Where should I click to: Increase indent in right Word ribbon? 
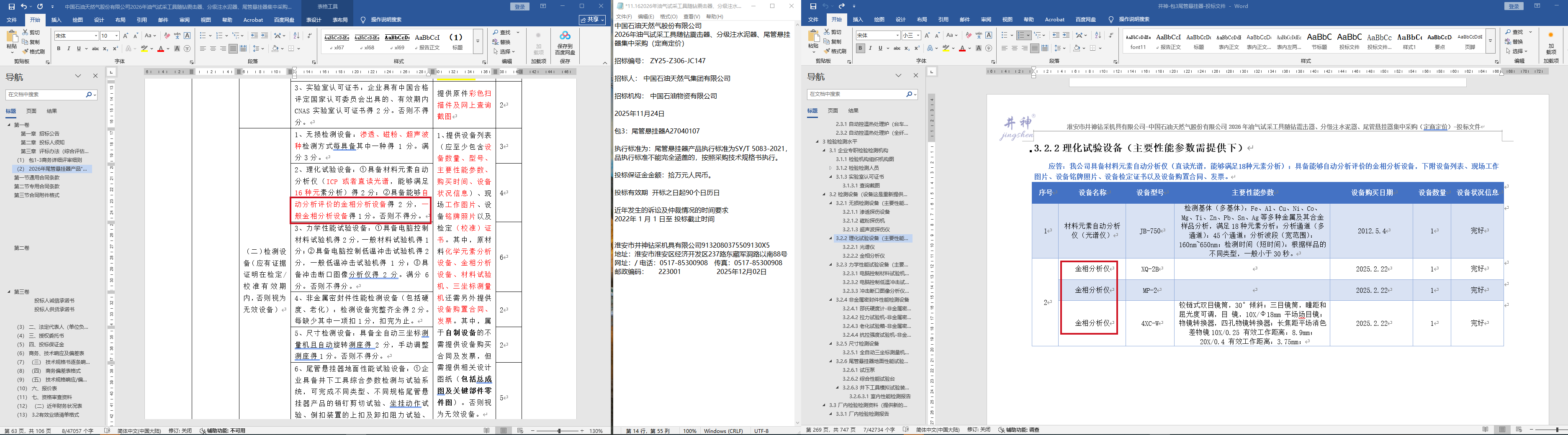1066,35
